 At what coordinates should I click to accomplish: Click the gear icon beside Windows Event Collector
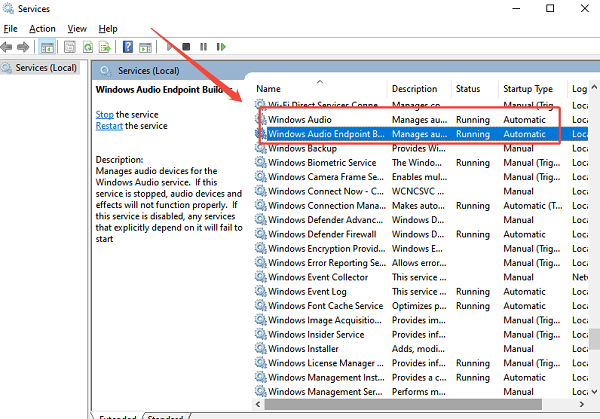click(261, 277)
